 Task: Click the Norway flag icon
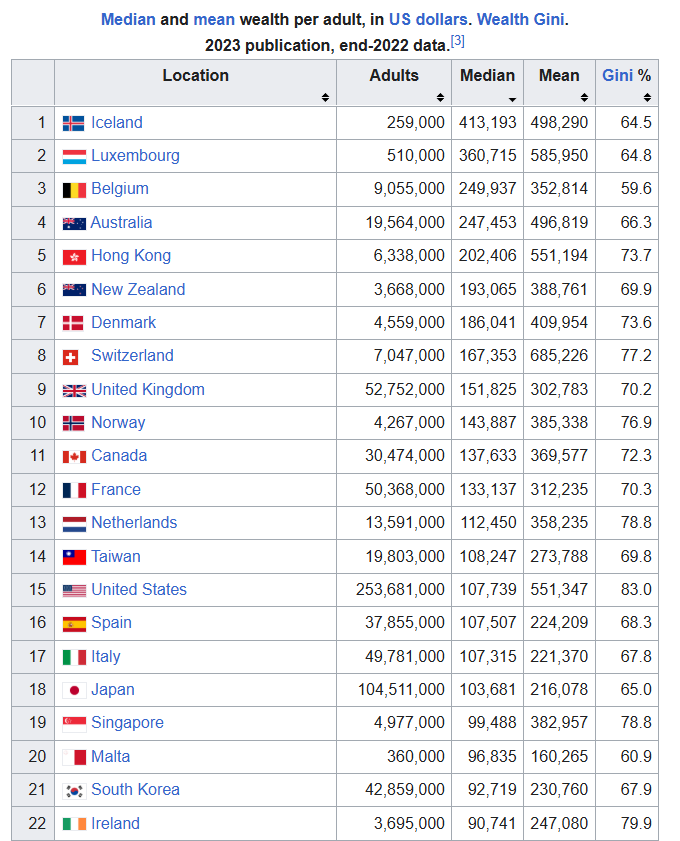(73, 424)
